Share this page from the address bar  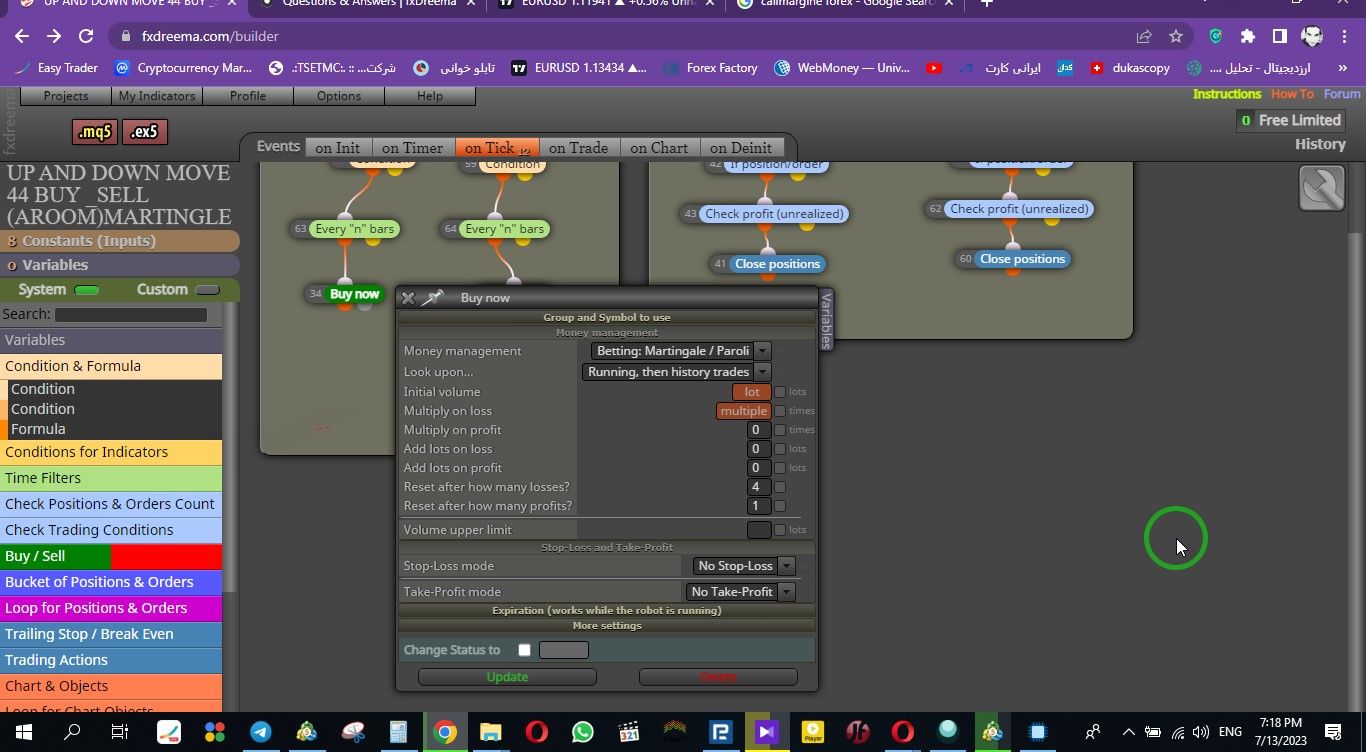click(x=1144, y=36)
